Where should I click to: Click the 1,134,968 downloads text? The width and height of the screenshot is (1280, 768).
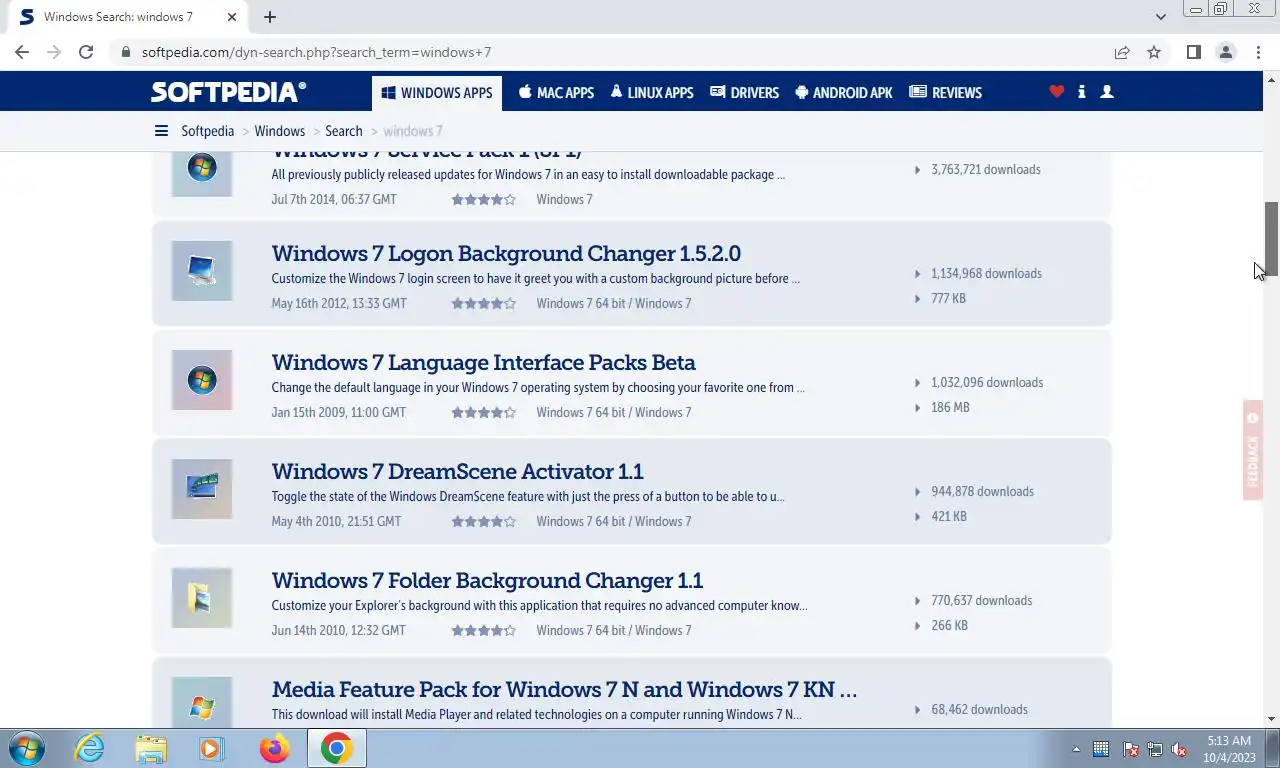(x=986, y=273)
